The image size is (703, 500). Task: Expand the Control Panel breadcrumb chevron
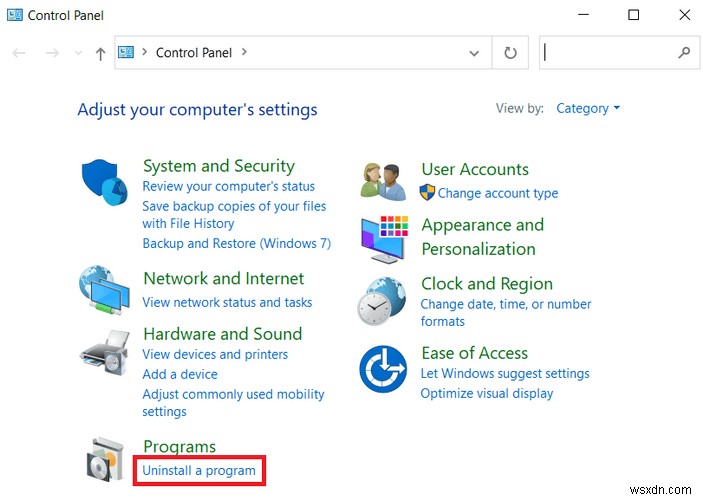[x=244, y=53]
